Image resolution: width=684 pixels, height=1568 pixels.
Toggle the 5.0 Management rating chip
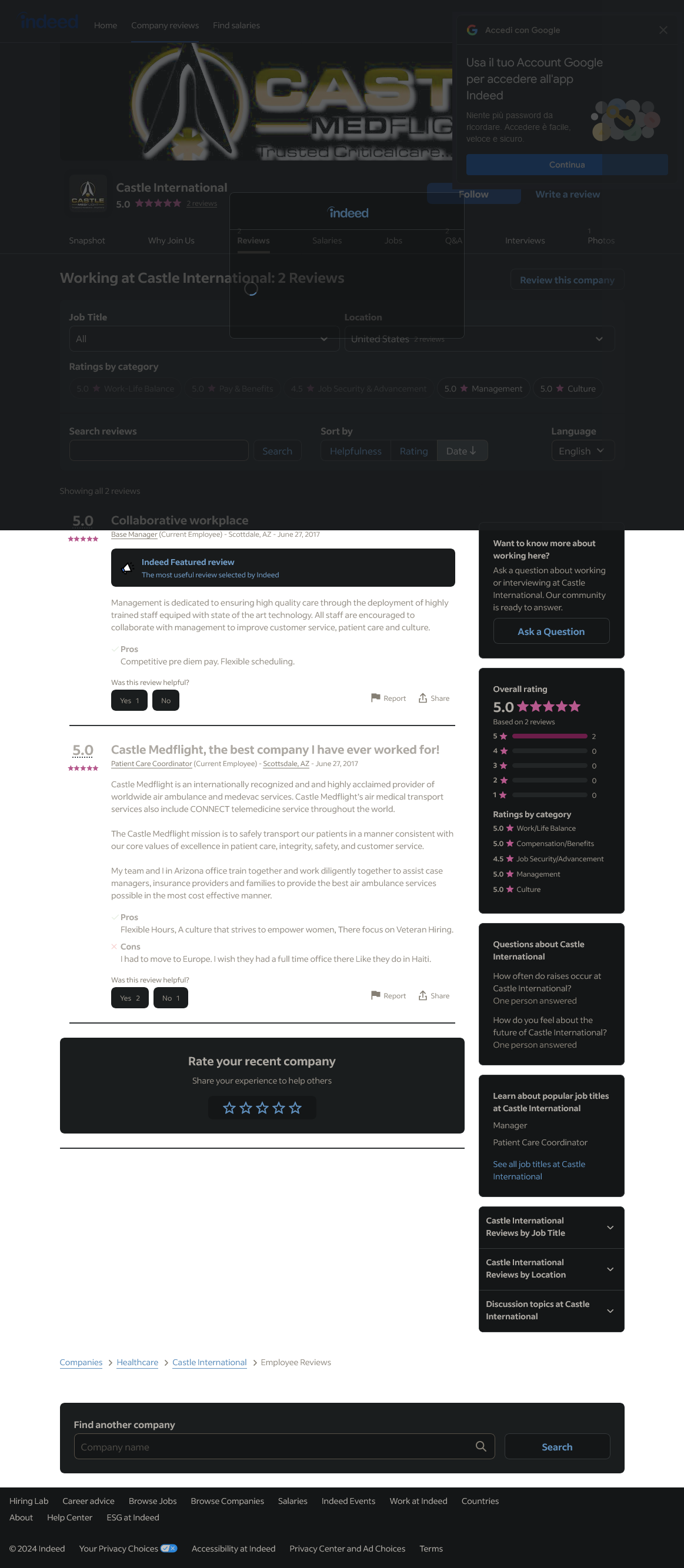coord(483,389)
